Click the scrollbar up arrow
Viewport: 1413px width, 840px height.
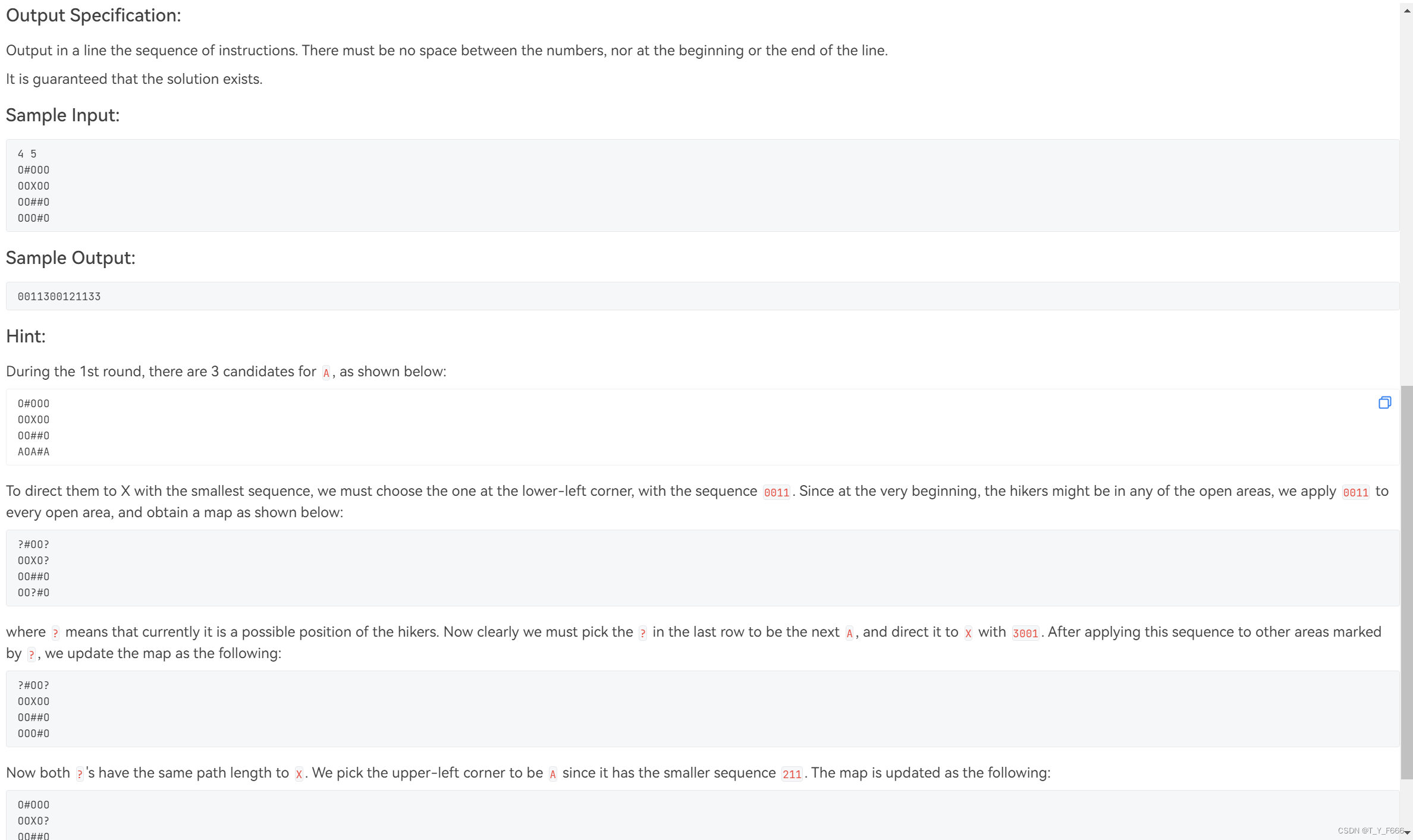(x=1406, y=10)
